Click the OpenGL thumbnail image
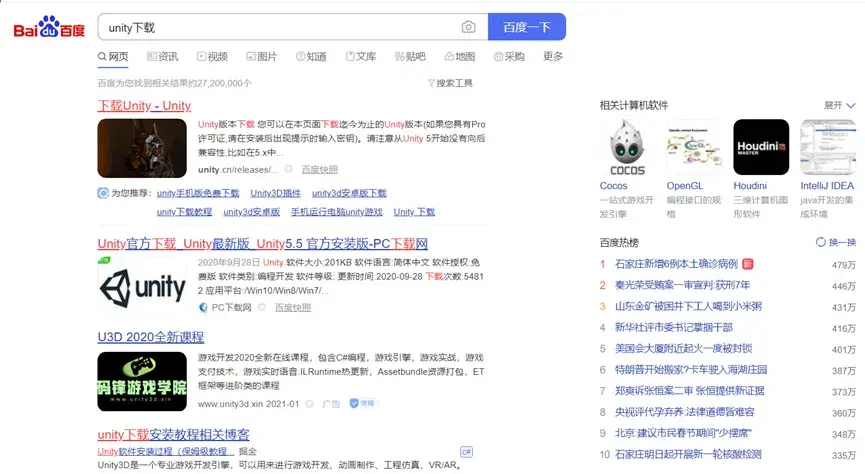This screenshot has height=474, width=865. (x=694, y=147)
